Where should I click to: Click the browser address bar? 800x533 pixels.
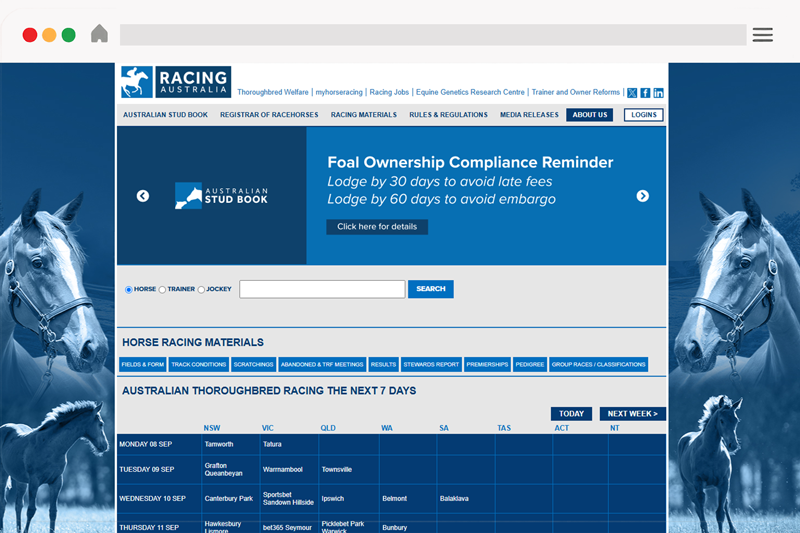[x=433, y=35]
